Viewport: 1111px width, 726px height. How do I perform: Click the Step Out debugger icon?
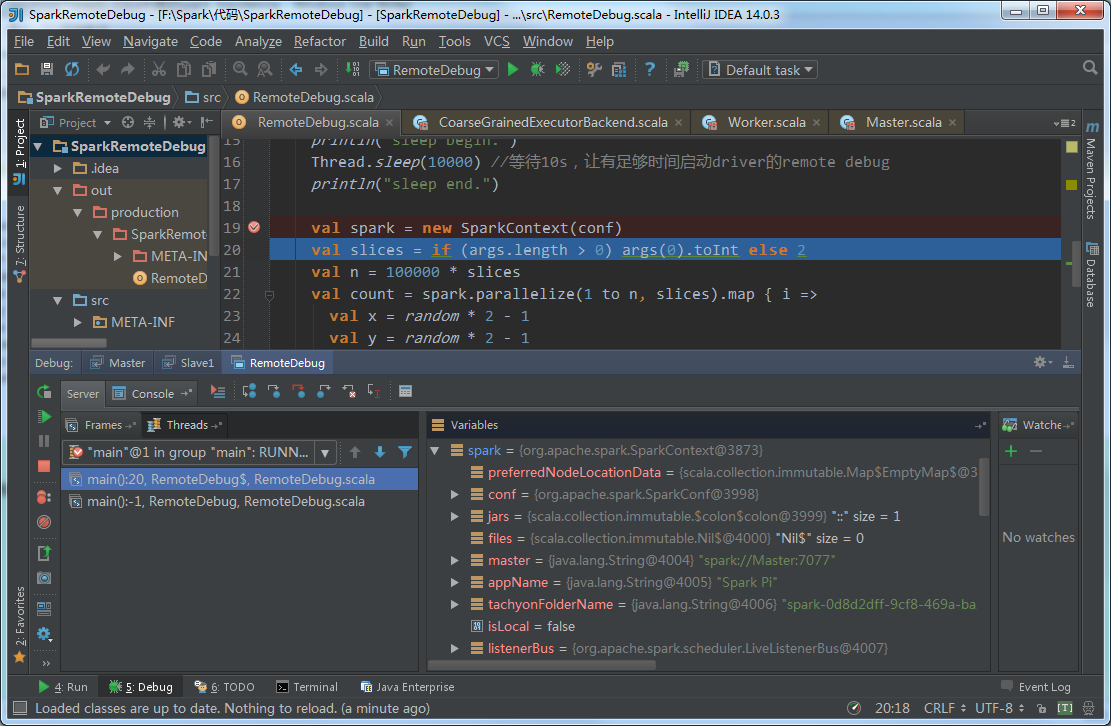pyautogui.click(x=324, y=392)
